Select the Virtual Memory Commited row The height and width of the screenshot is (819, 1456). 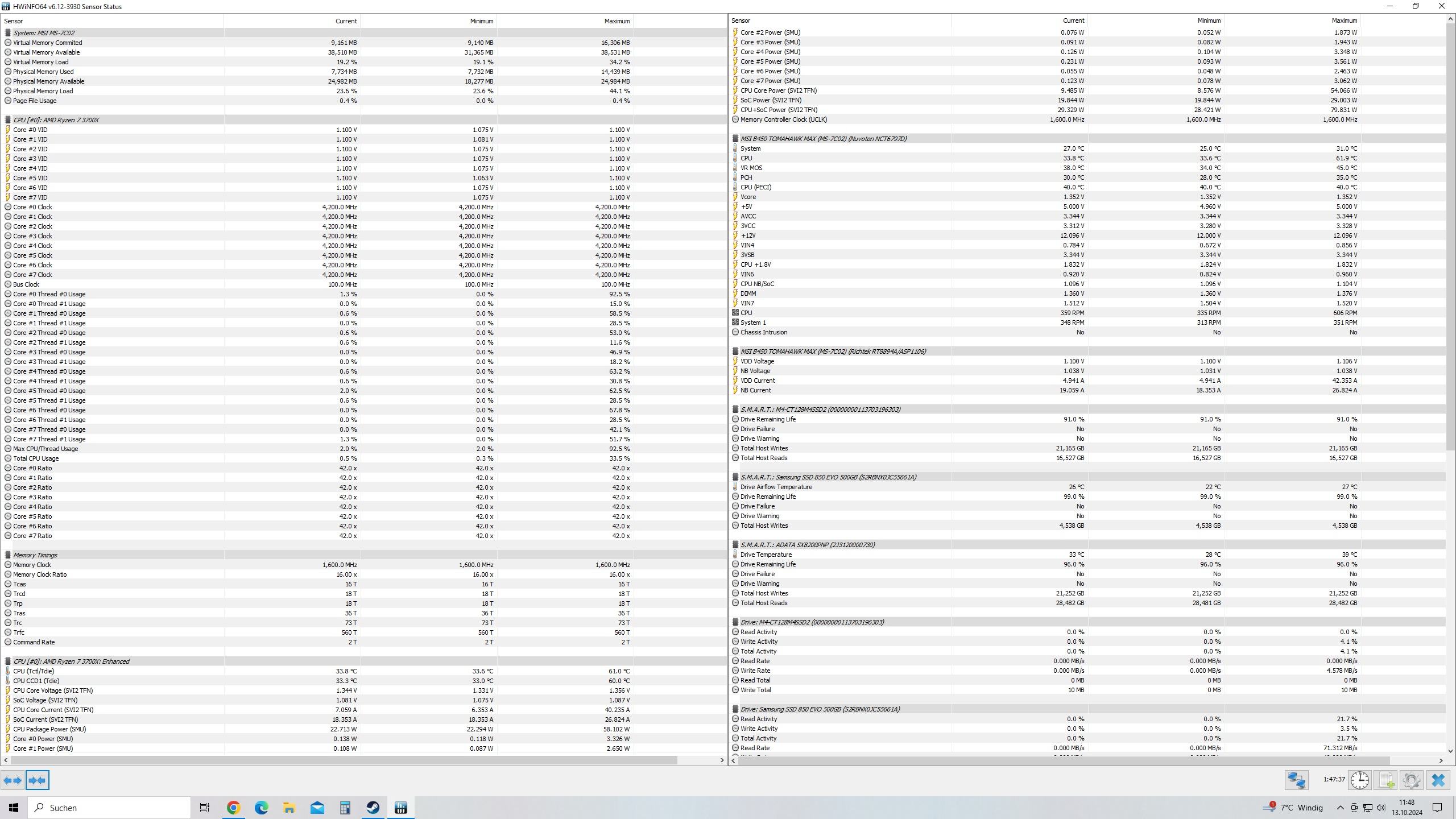click(364, 43)
